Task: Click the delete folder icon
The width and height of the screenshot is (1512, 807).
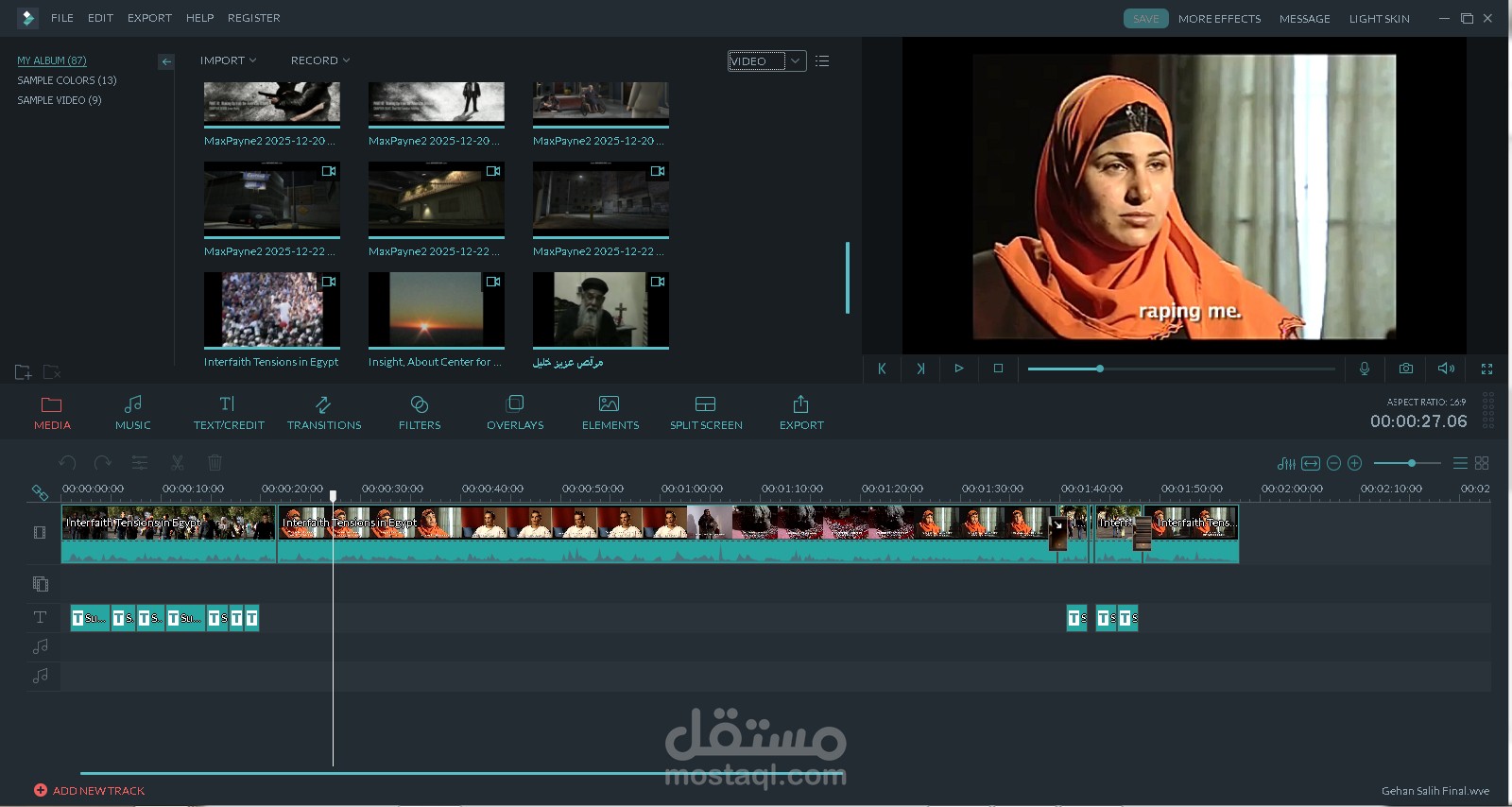Action: coord(52,372)
